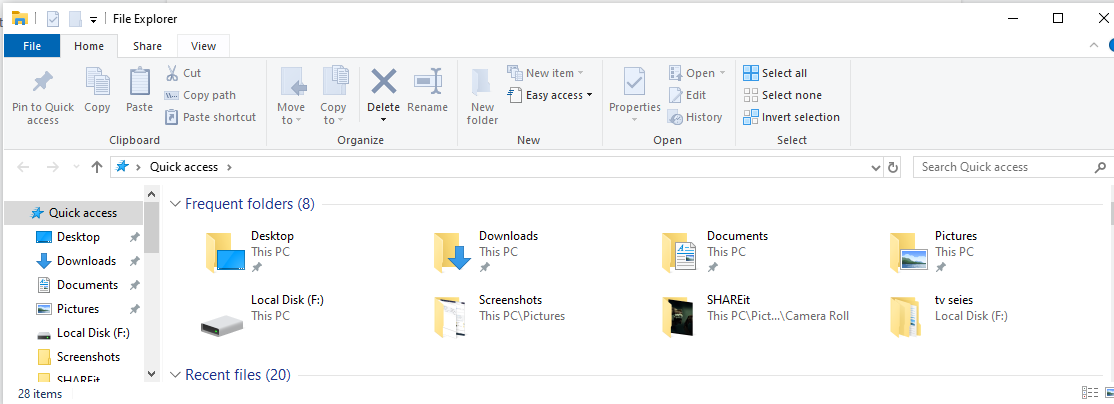Open the recent locations dropdown arrow
Viewport: 1114px width, 404px height.
pyautogui.click(x=77, y=168)
